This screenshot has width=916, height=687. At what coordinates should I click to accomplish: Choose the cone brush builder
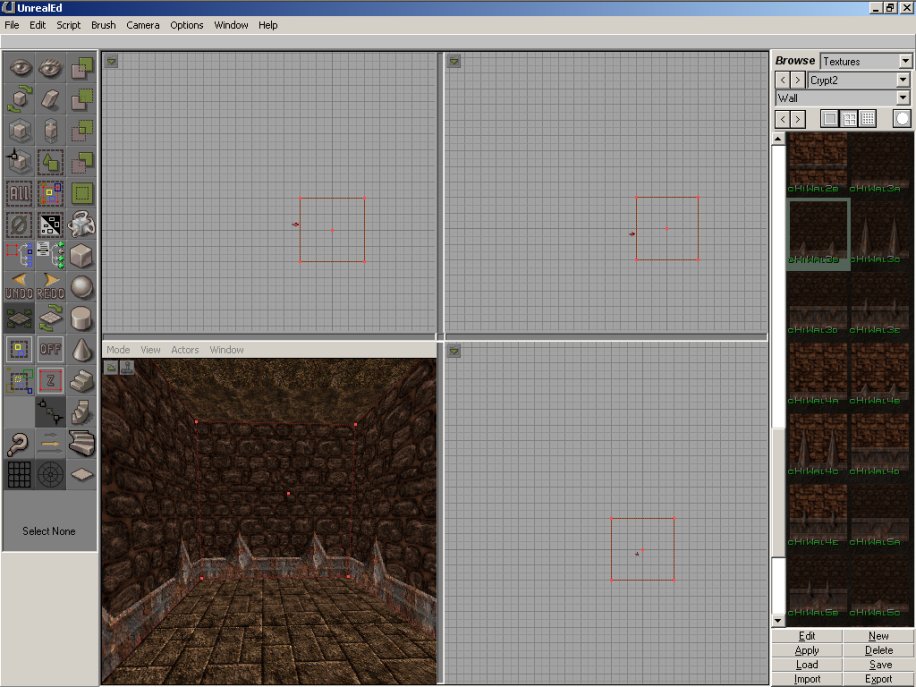pyautogui.click(x=81, y=350)
